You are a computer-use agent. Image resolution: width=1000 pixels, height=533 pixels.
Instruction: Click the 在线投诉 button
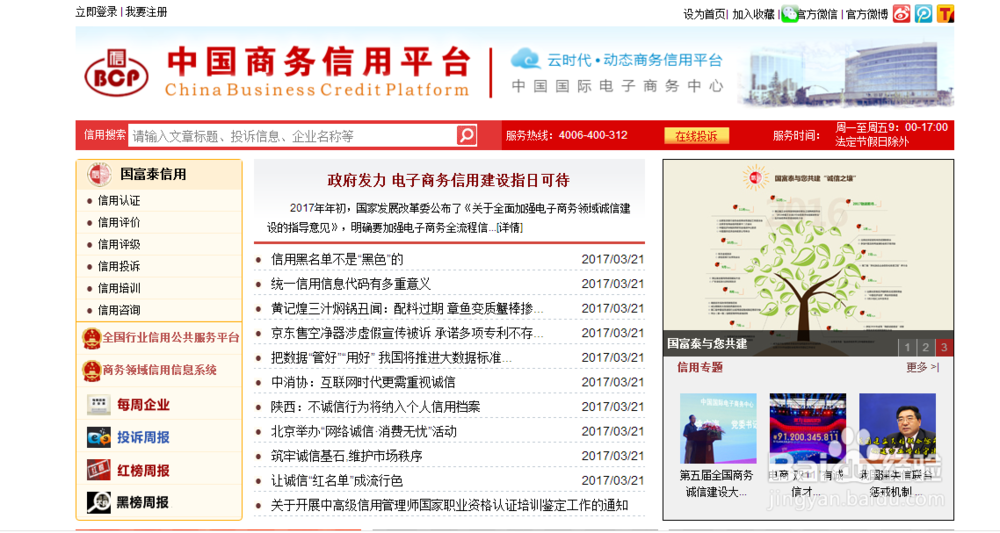click(x=696, y=136)
